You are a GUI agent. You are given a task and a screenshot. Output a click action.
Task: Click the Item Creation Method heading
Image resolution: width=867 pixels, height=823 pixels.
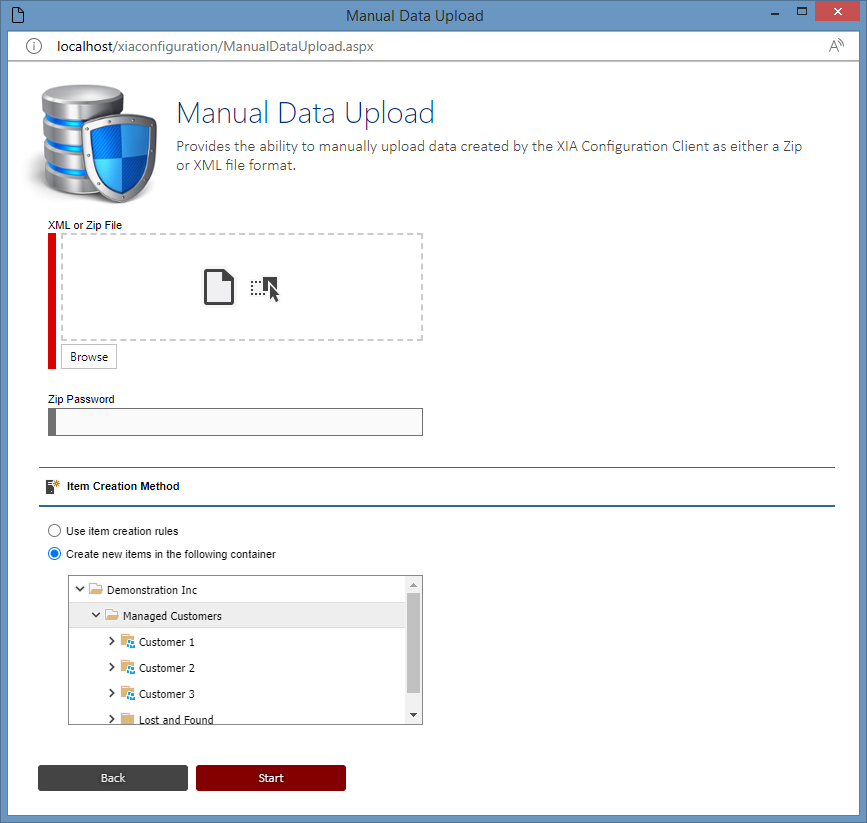pyautogui.click(x=123, y=486)
